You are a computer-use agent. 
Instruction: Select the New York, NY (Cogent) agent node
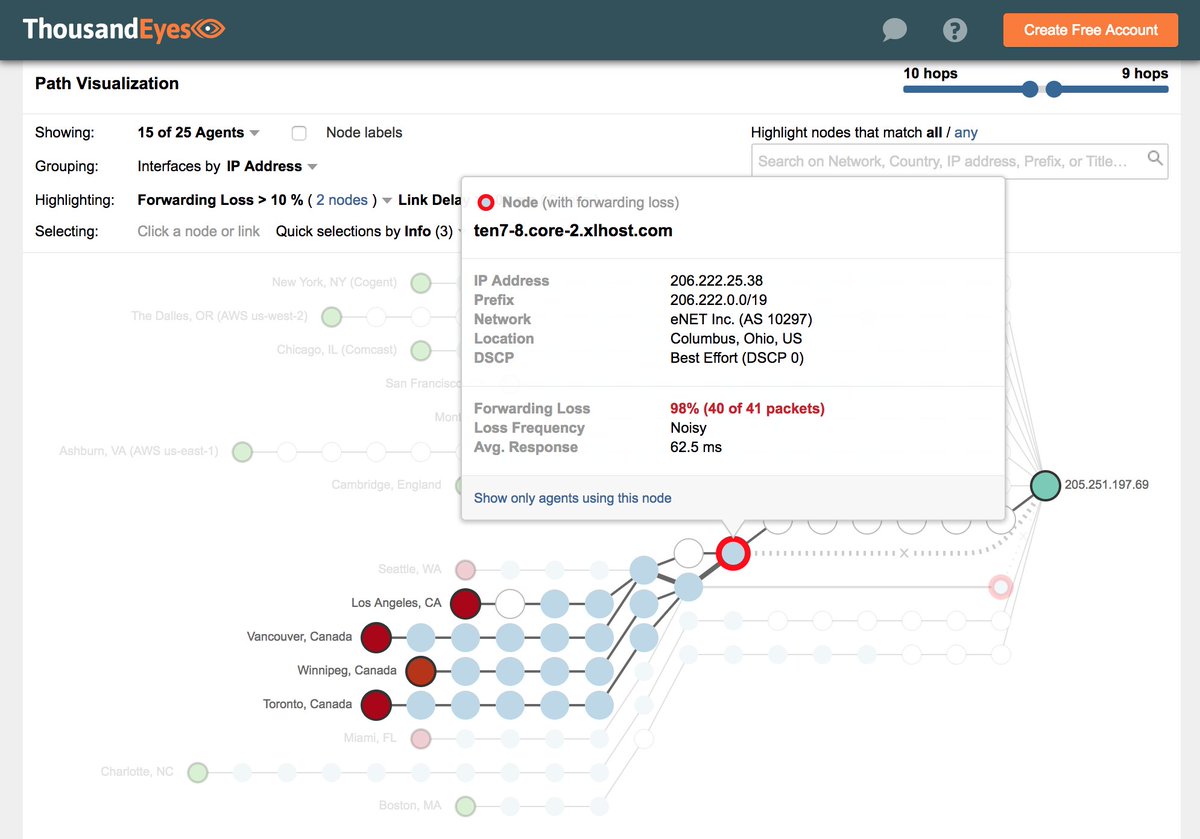click(x=421, y=283)
